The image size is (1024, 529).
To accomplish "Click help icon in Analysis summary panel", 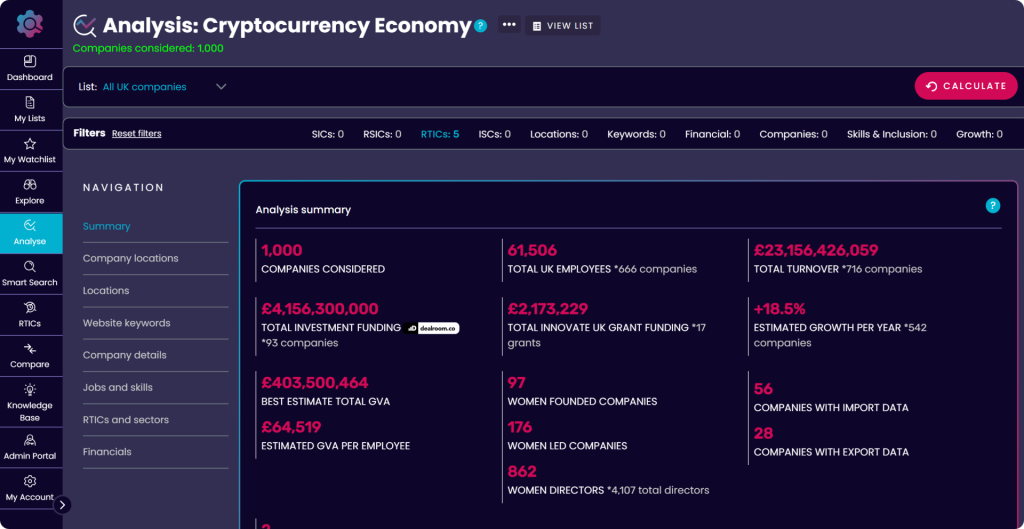I will coord(992,206).
